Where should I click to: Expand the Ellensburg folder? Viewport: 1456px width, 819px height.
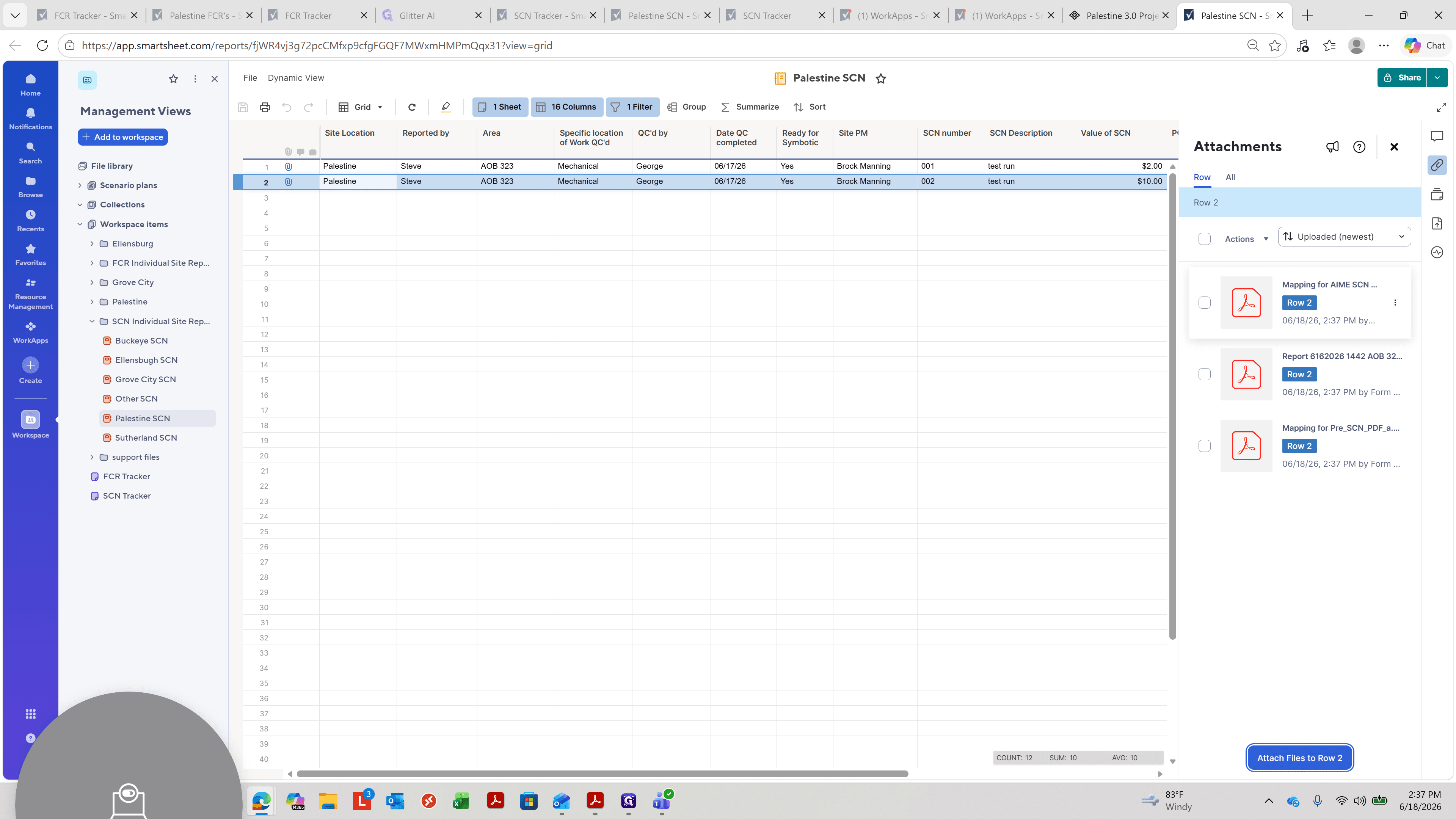point(91,243)
